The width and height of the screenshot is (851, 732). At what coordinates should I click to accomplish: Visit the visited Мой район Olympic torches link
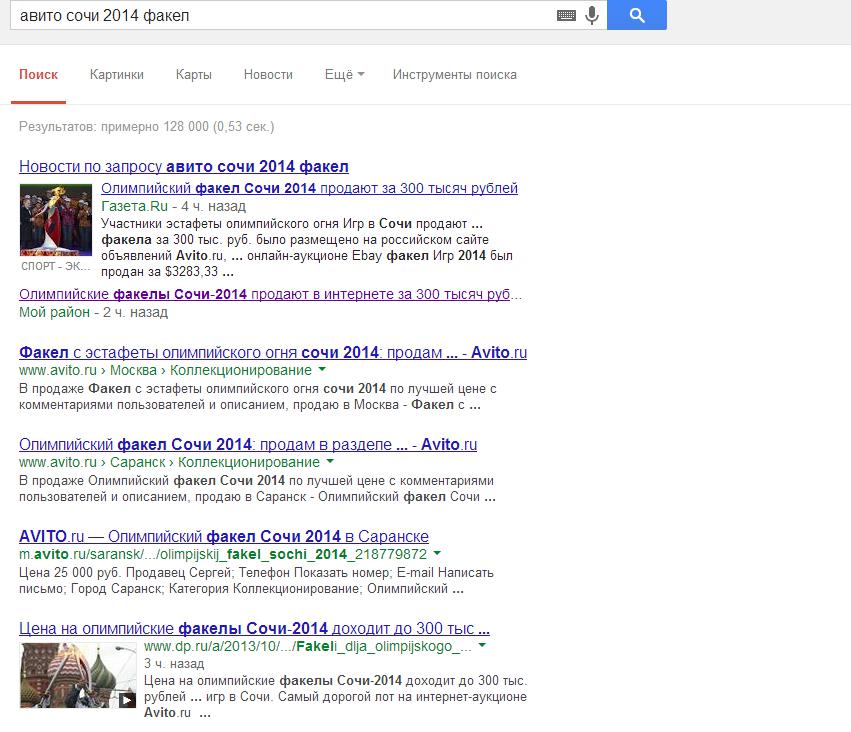point(270,294)
